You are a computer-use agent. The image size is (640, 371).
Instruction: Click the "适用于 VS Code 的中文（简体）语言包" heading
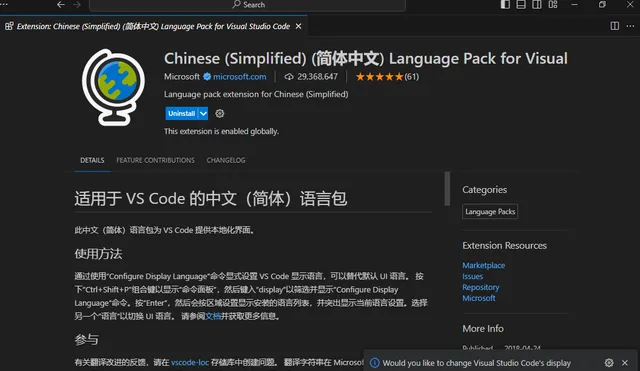211,199
